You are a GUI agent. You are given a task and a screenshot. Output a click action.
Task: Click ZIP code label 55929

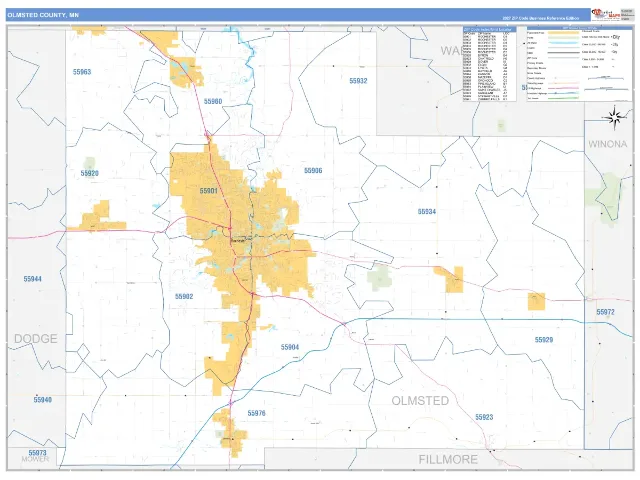(x=544, y=340)
